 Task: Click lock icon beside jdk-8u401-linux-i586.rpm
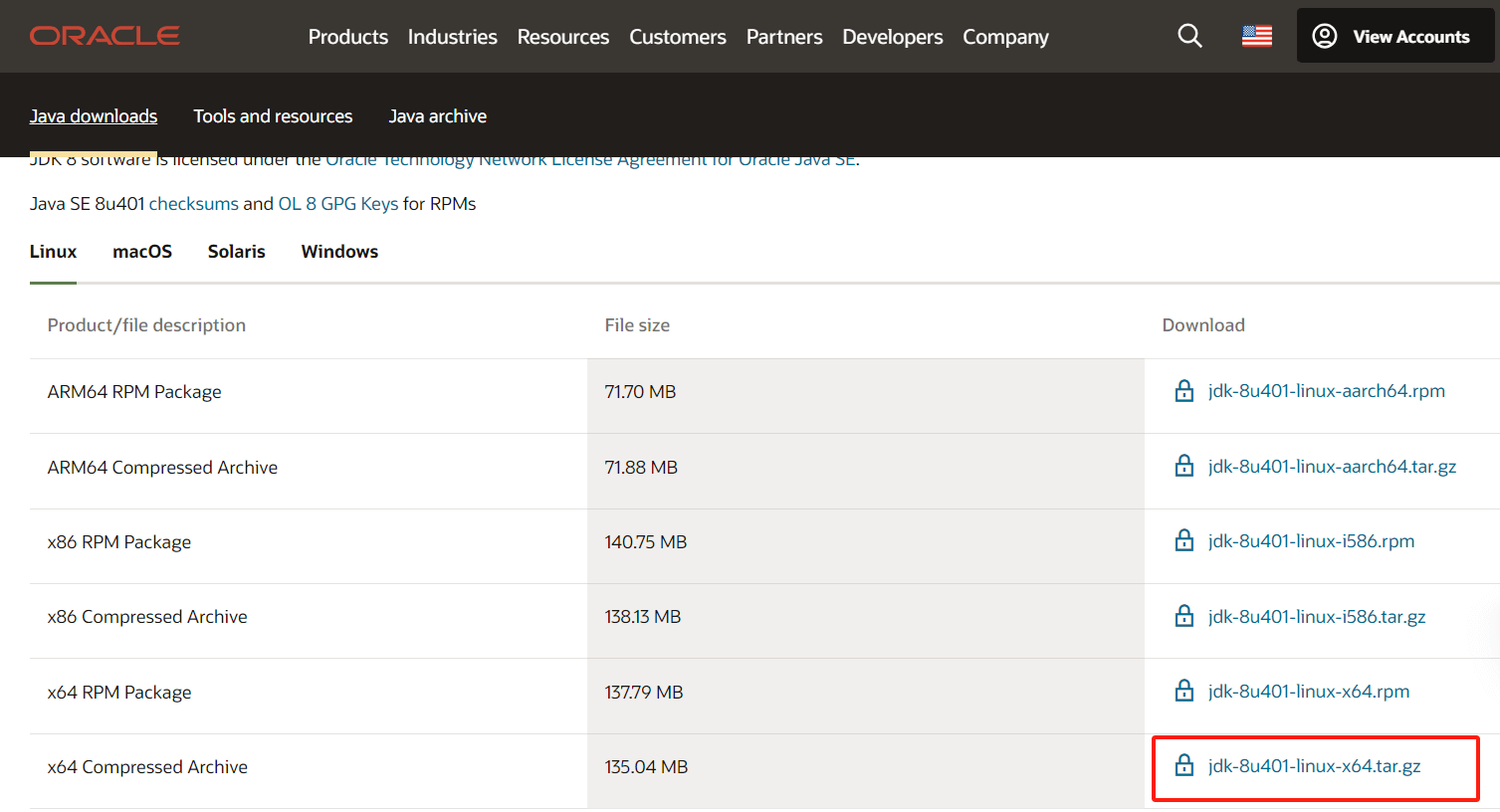tap(1184, 541)
